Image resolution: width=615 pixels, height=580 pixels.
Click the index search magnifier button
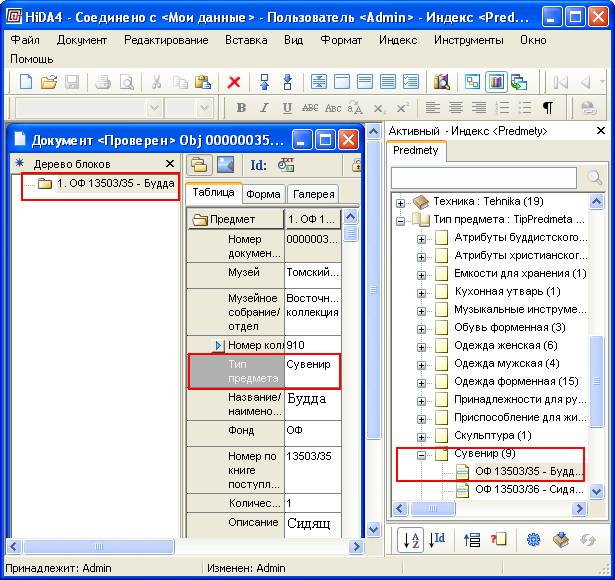click(x=595, y=178)
